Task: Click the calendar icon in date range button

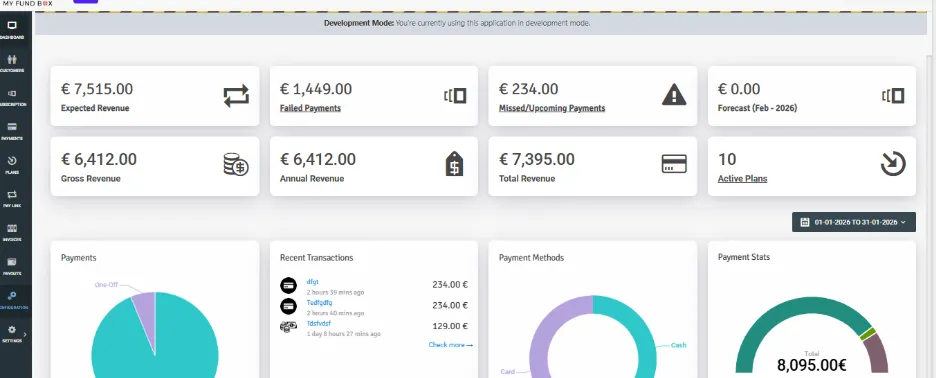Action: pyautogui.click(x=805, y=222)
